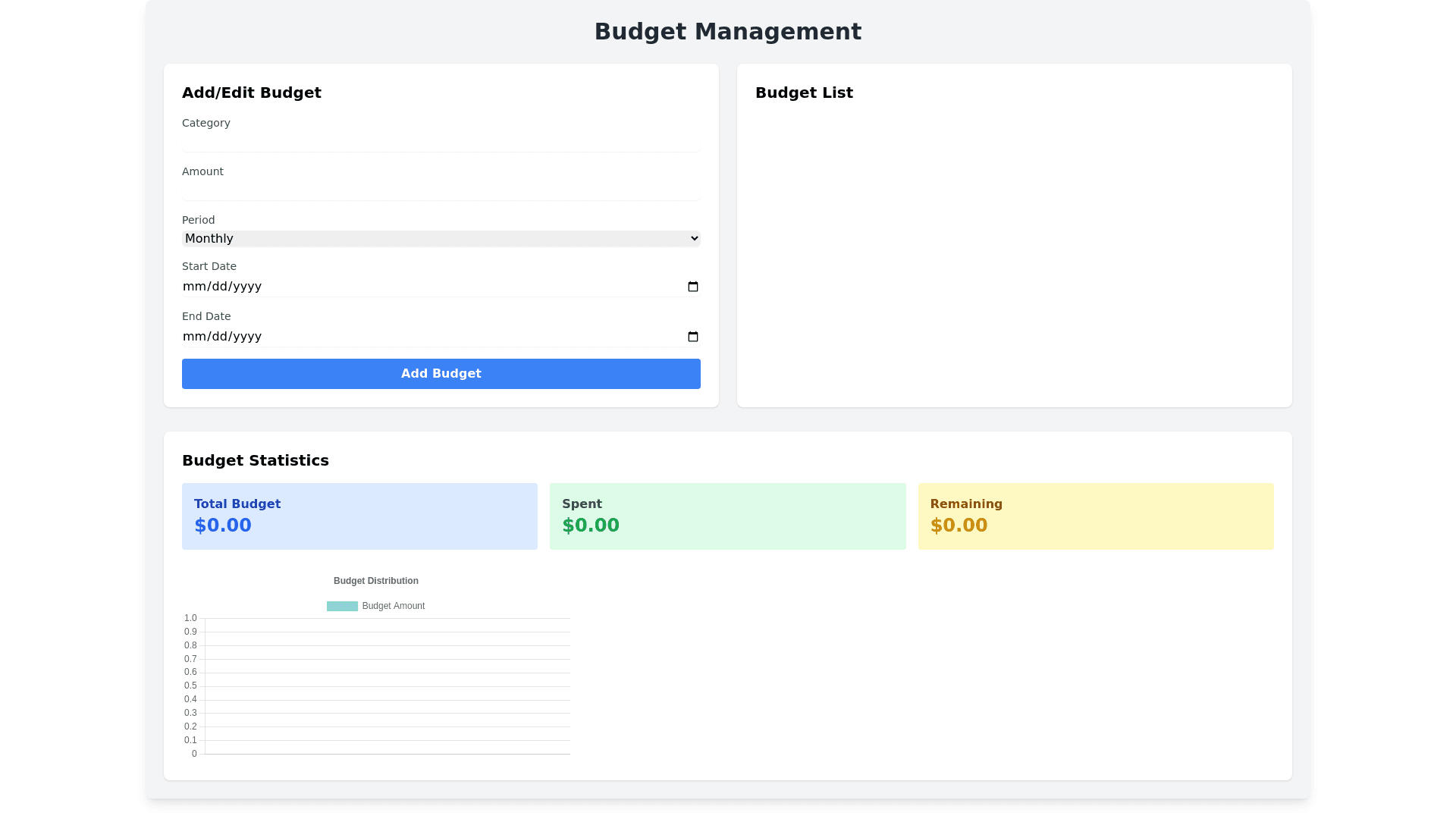Click the Budget Amount legend label text
The width and height of the screenshot is (1456, 819).
click(393, 606)
